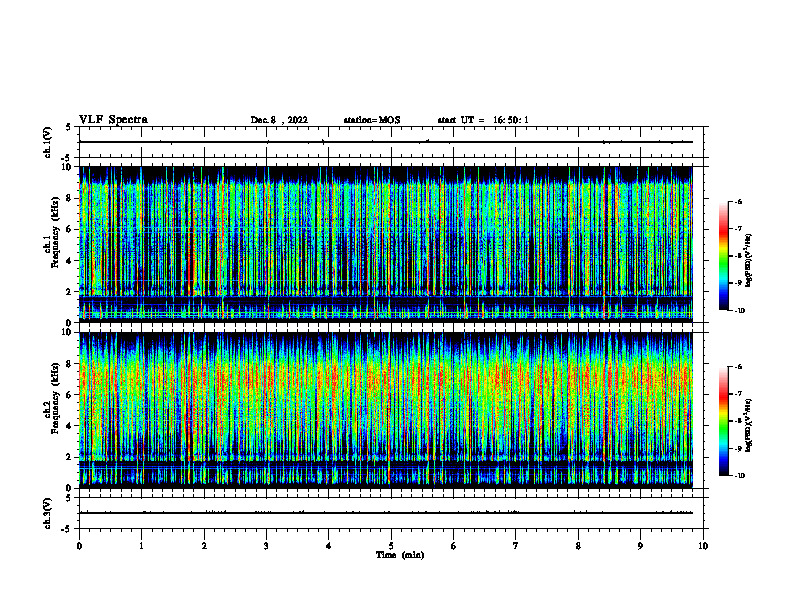The image size is (792, 612).
Task: Click the "-6" value on ch.1 color bar
Action: pos(738,201)
